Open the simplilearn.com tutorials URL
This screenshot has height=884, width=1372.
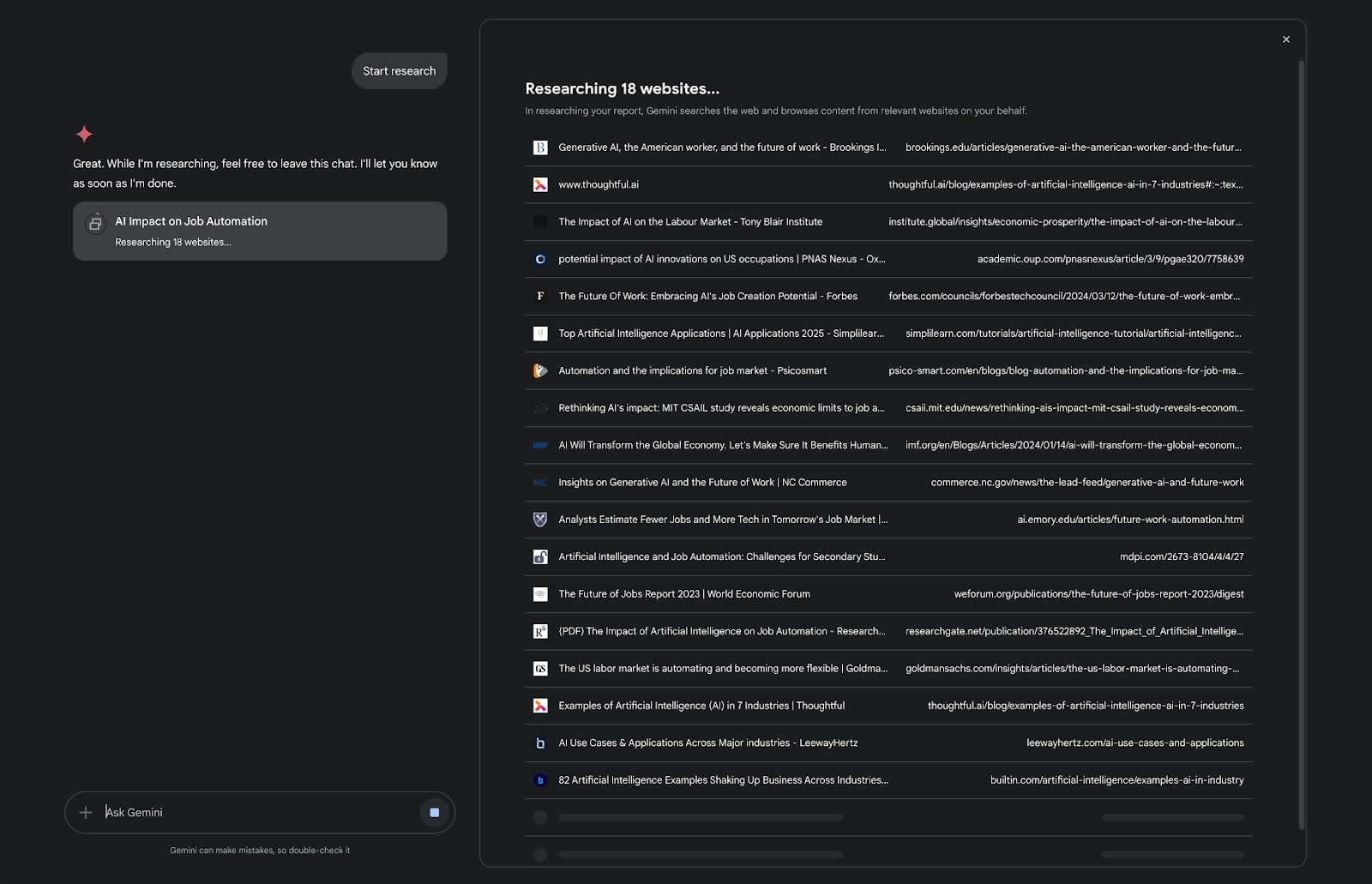[x=1074, y=334]
